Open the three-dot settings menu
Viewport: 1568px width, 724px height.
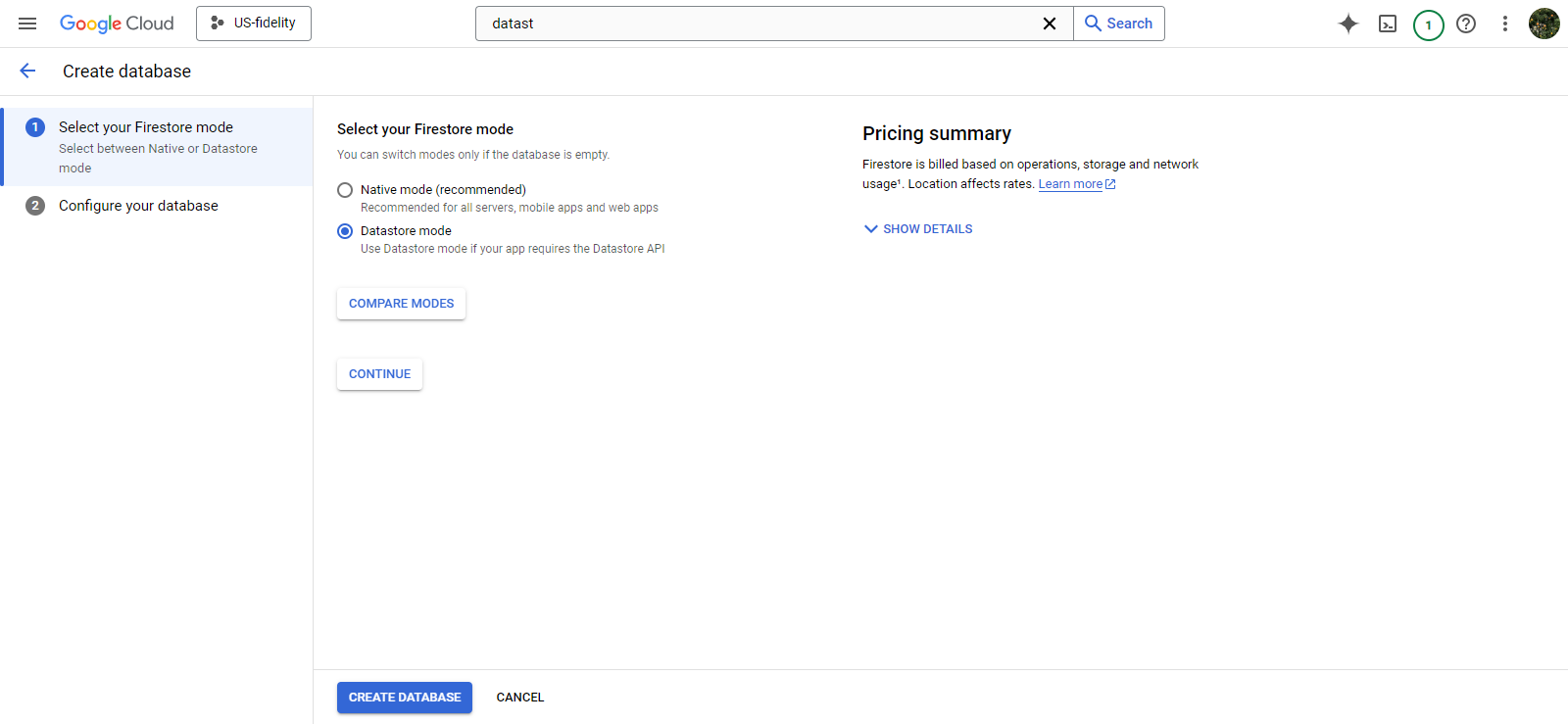[x=1505, y=24]
